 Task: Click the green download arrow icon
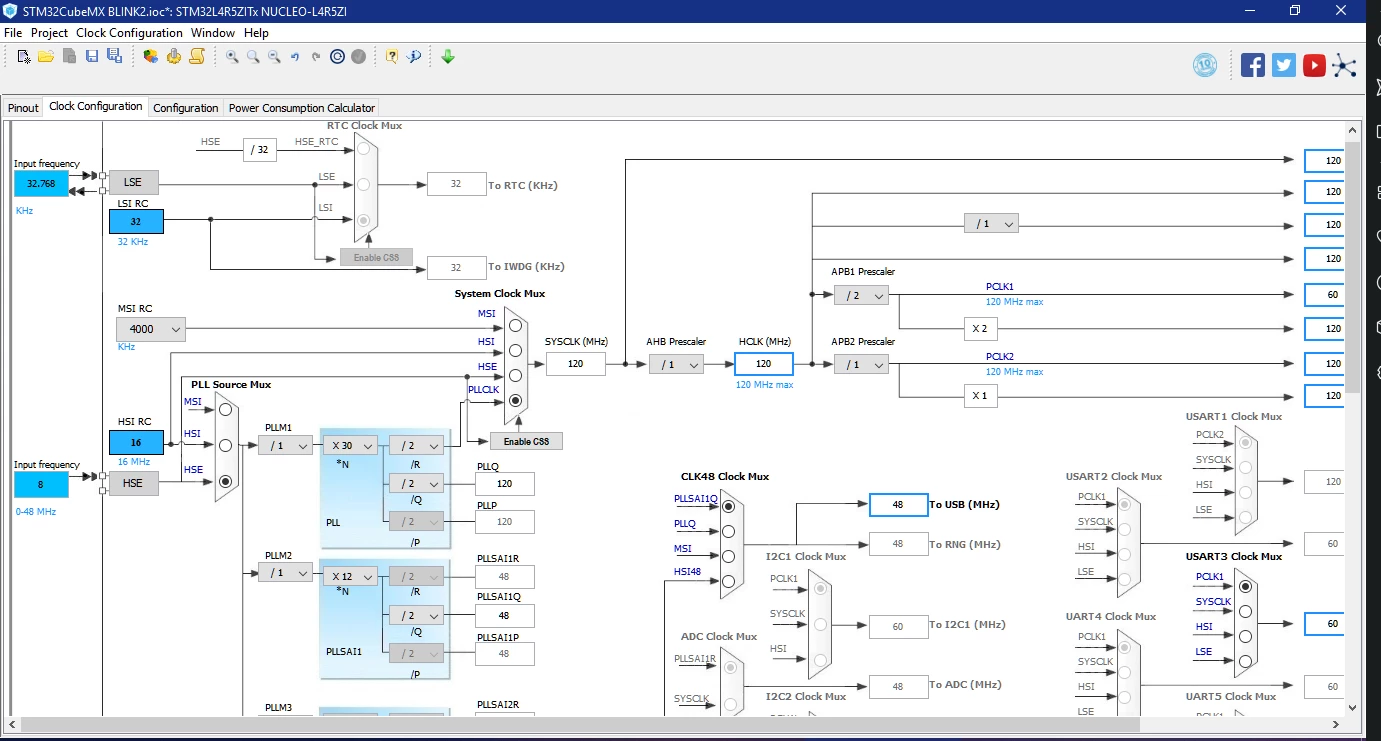click(448, 57)
